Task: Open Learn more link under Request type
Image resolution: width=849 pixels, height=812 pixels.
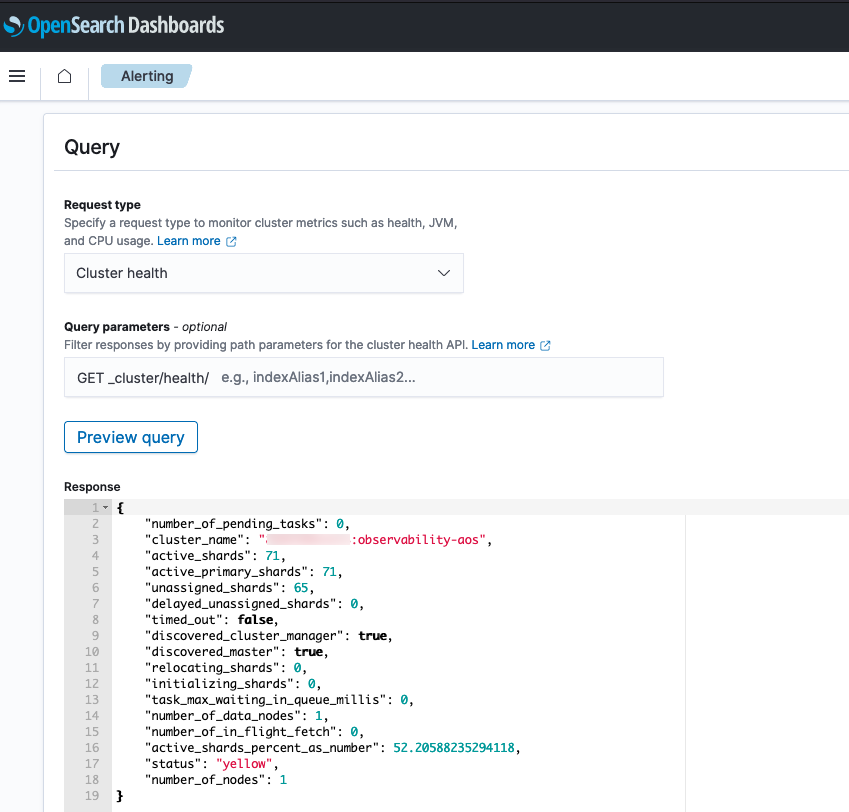Action: tap(188, 241)
